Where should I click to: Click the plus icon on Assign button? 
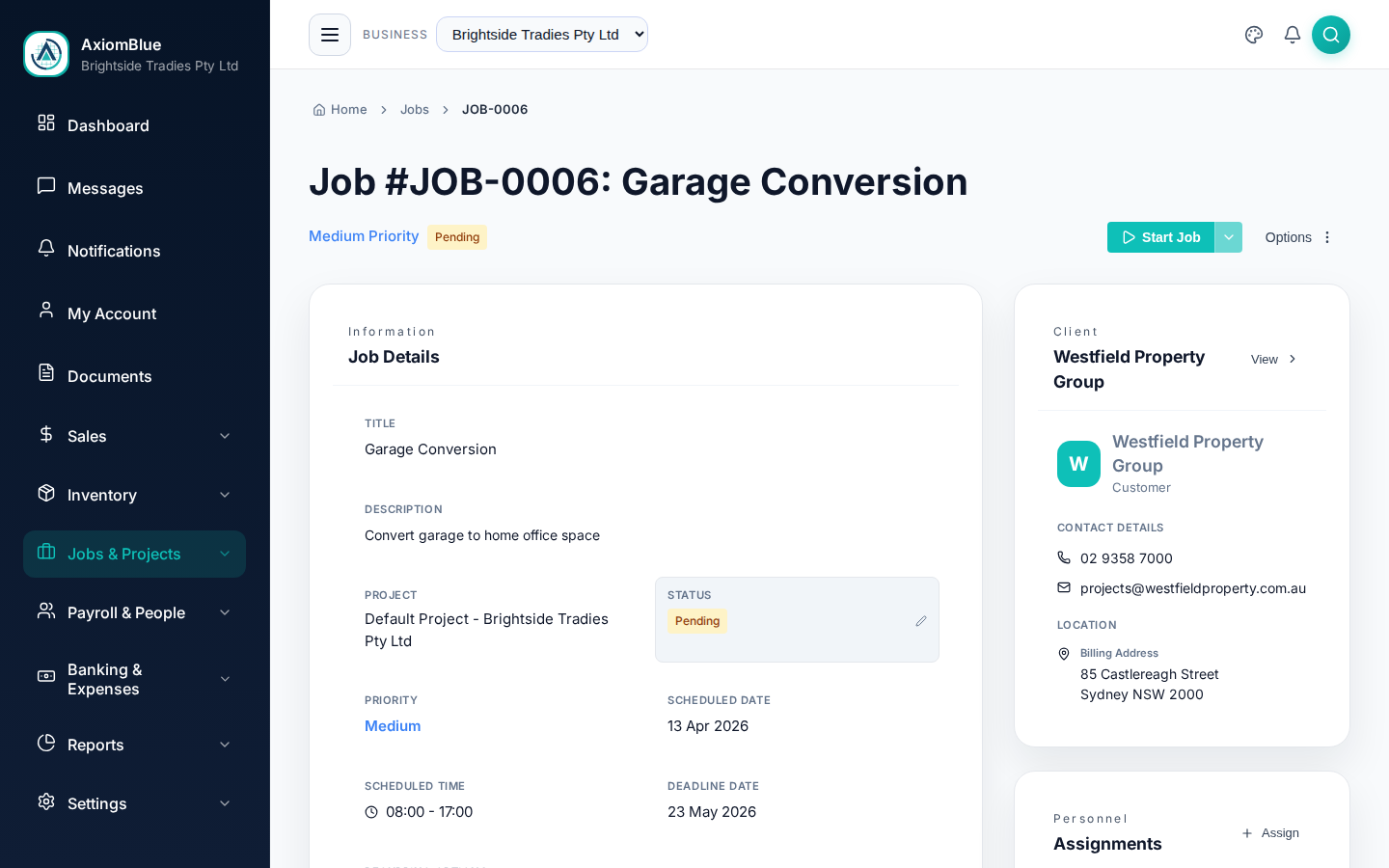[x=1247, y=832]
